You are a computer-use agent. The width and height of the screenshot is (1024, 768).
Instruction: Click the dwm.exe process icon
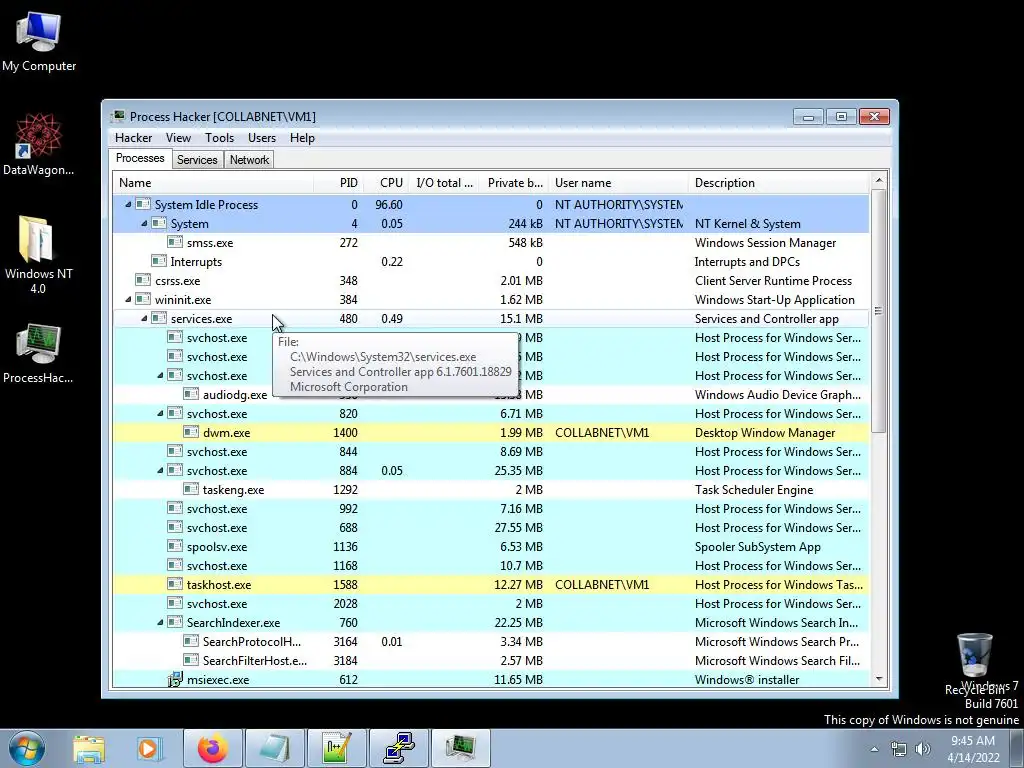(x=191, y=432)
